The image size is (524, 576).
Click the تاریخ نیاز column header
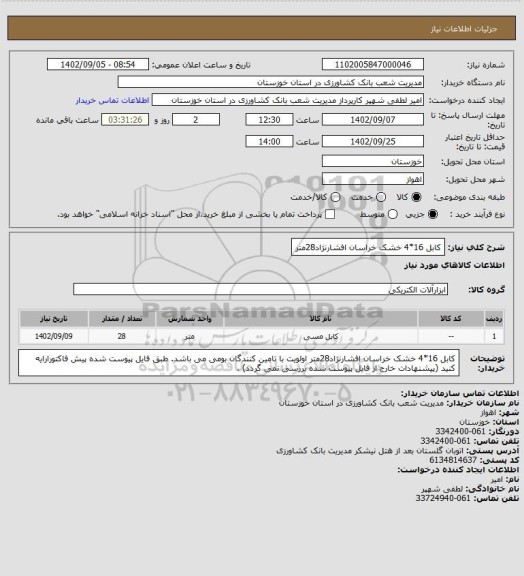pyautogui.click(x=54, y=318)
